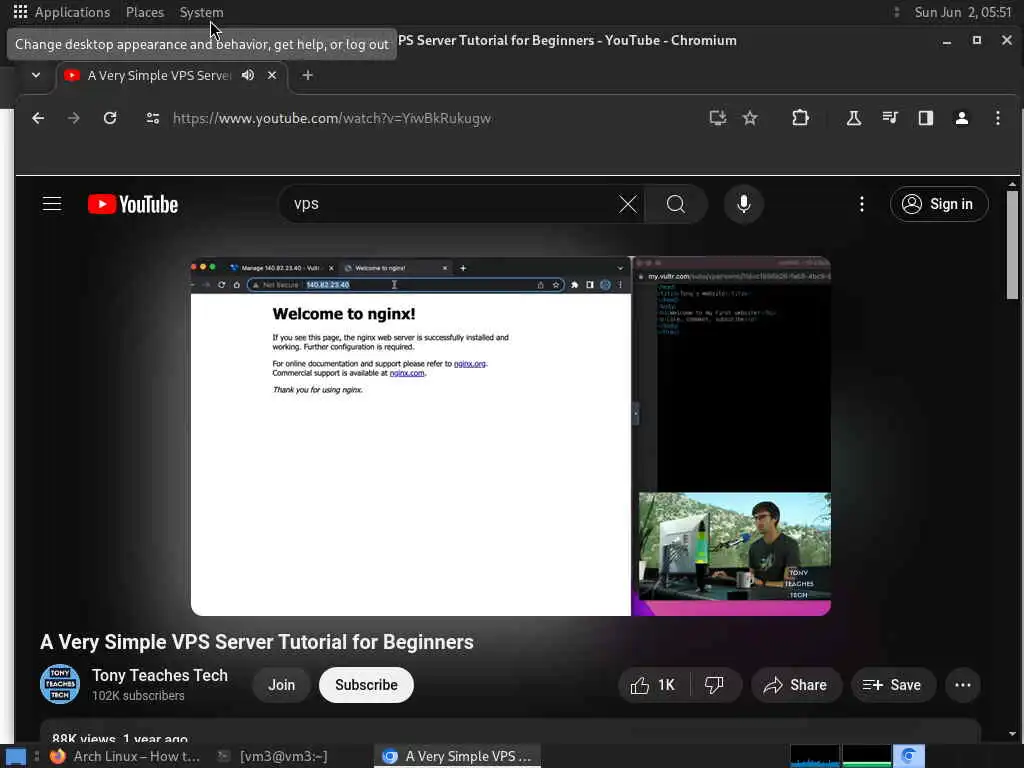This screenshot has height=768, width=1024.
Task: Click the YouTube search box containing vps
Action: click(451, 204)
